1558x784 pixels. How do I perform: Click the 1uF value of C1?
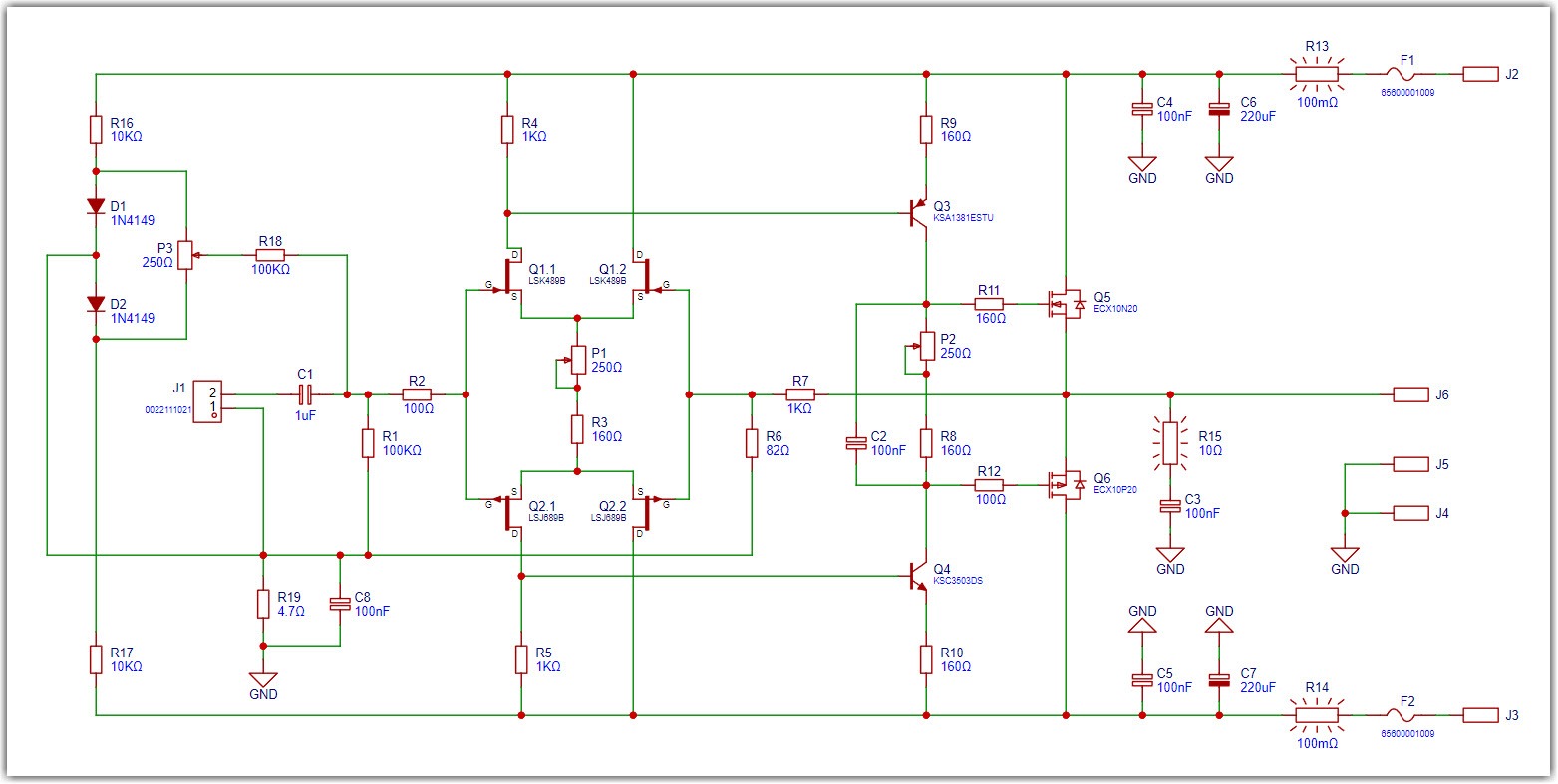304,417
